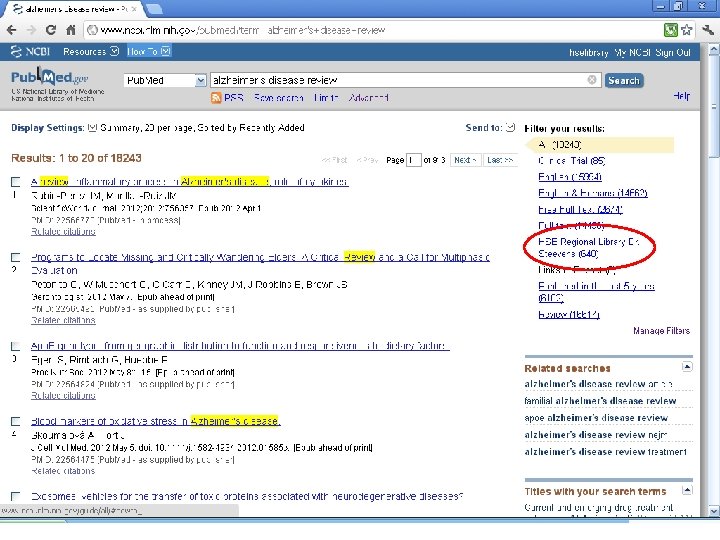Filter by Free Full Text
The width and height of the screenshot is (720, 540).
click(x=580, y=209)
